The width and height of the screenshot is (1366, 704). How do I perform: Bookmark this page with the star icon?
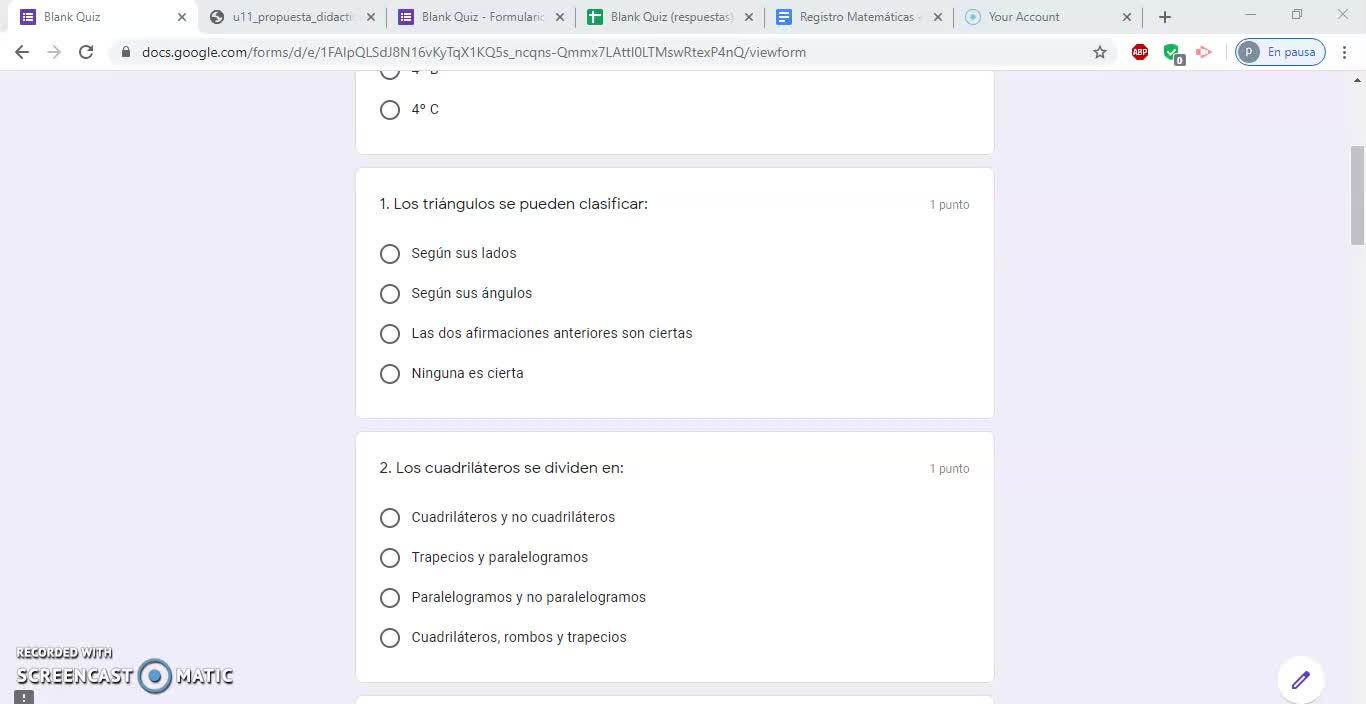click(1100, 52)
